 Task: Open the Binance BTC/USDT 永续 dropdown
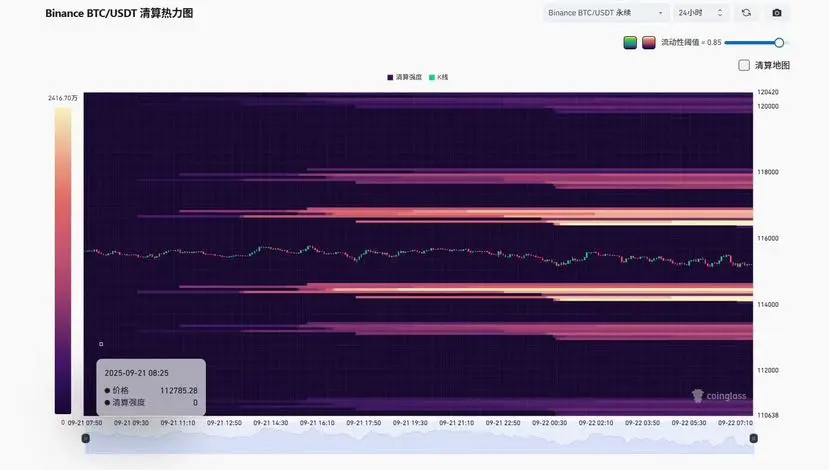click(x=606, y=13)
